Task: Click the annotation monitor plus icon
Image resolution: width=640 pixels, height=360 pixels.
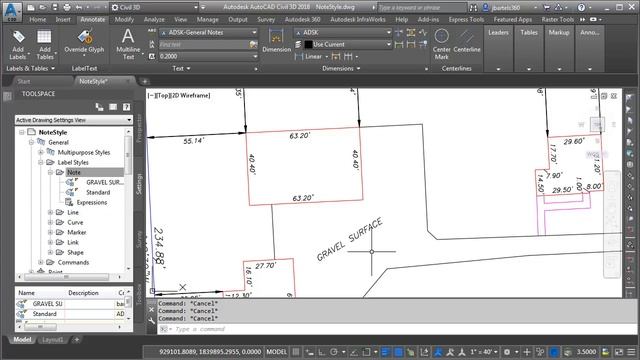Action: [x=527, y=352]
